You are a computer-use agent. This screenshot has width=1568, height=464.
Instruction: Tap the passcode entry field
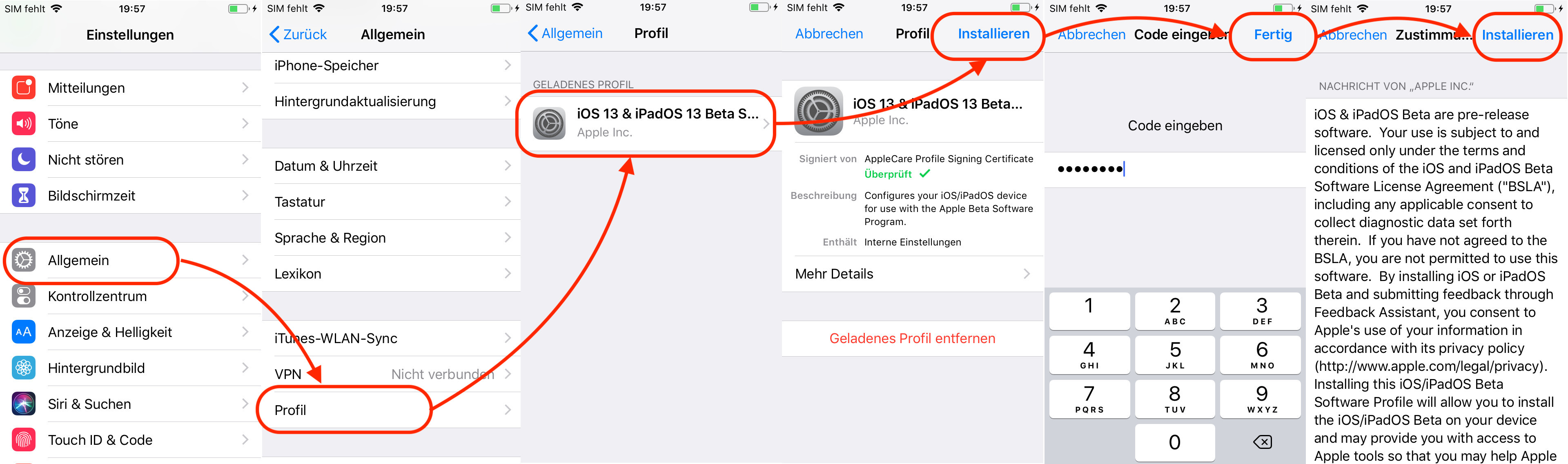click(x=1175, y=169)
